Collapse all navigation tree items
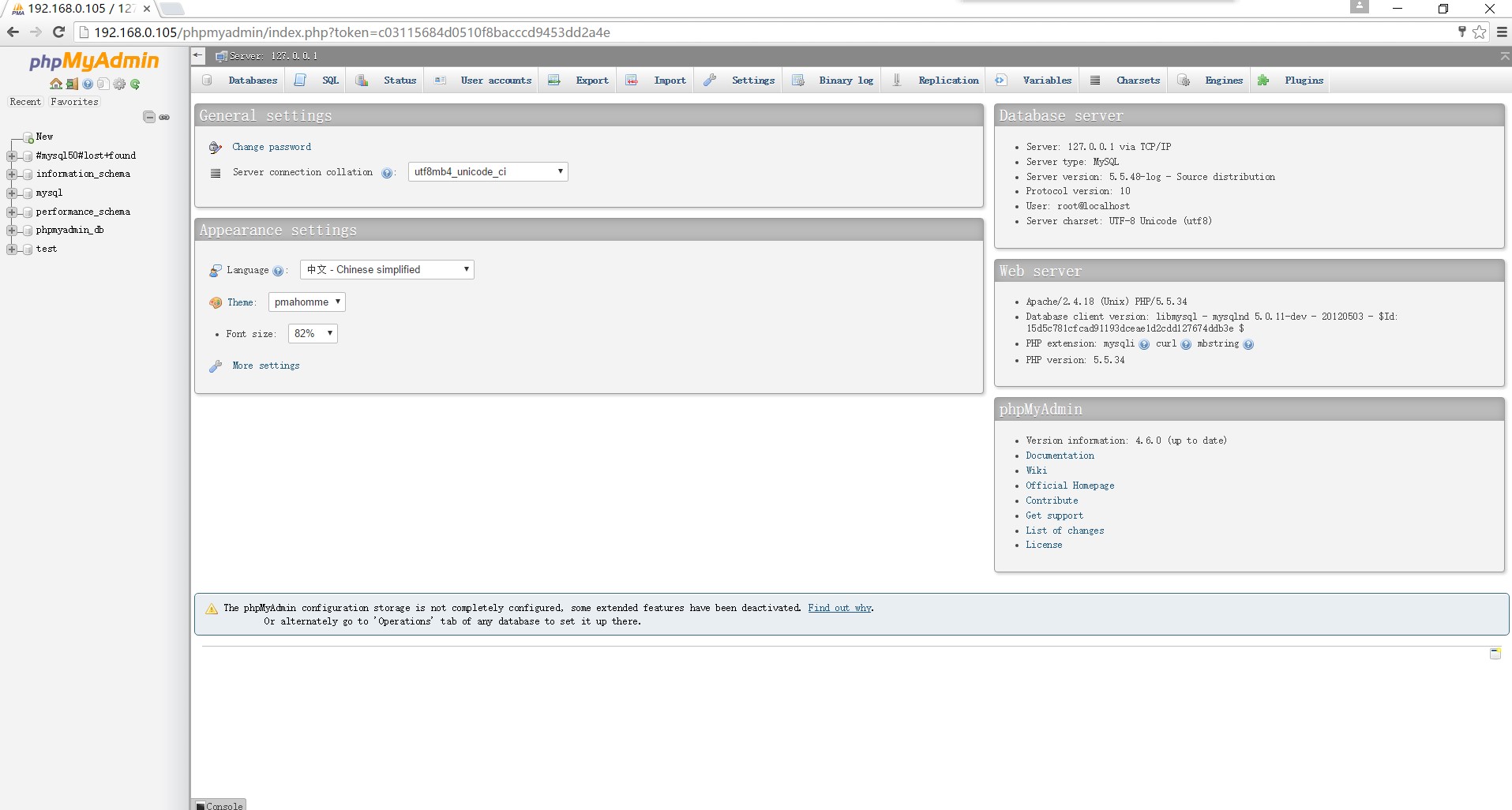Viewport: 1512px width, 810px height. [149, 117]
